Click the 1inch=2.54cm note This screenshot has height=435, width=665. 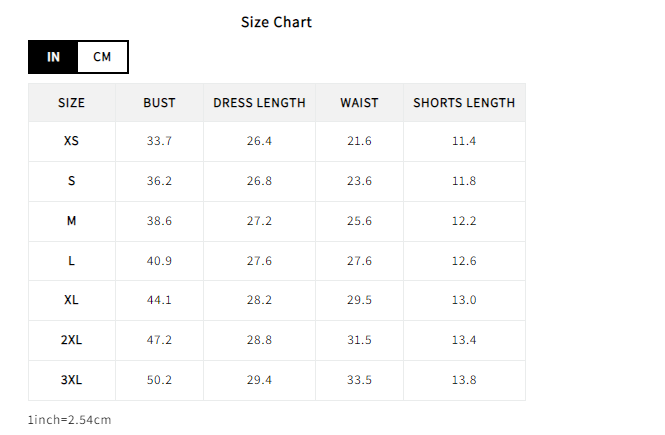(70, 420)
